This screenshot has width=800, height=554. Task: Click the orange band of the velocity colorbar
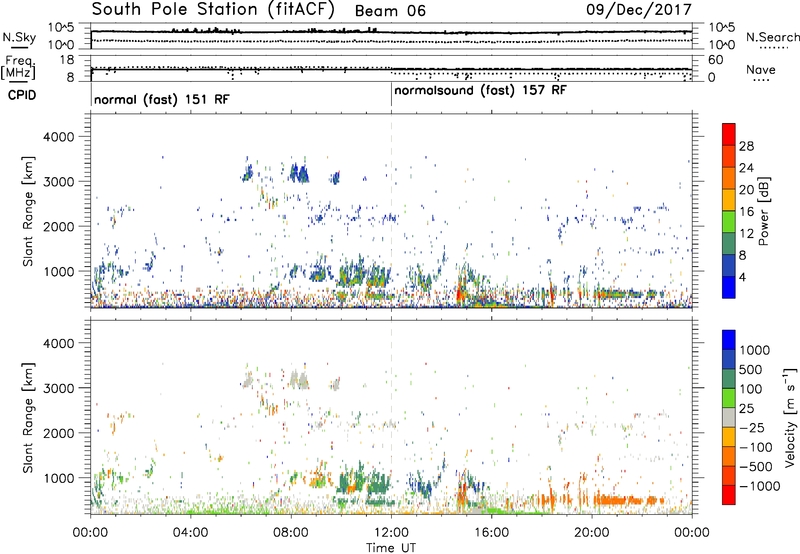tap(729, 457)
